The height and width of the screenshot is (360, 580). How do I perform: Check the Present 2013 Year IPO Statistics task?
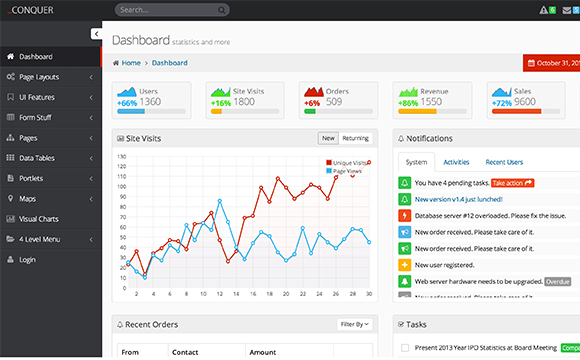[x=405, y=348]
